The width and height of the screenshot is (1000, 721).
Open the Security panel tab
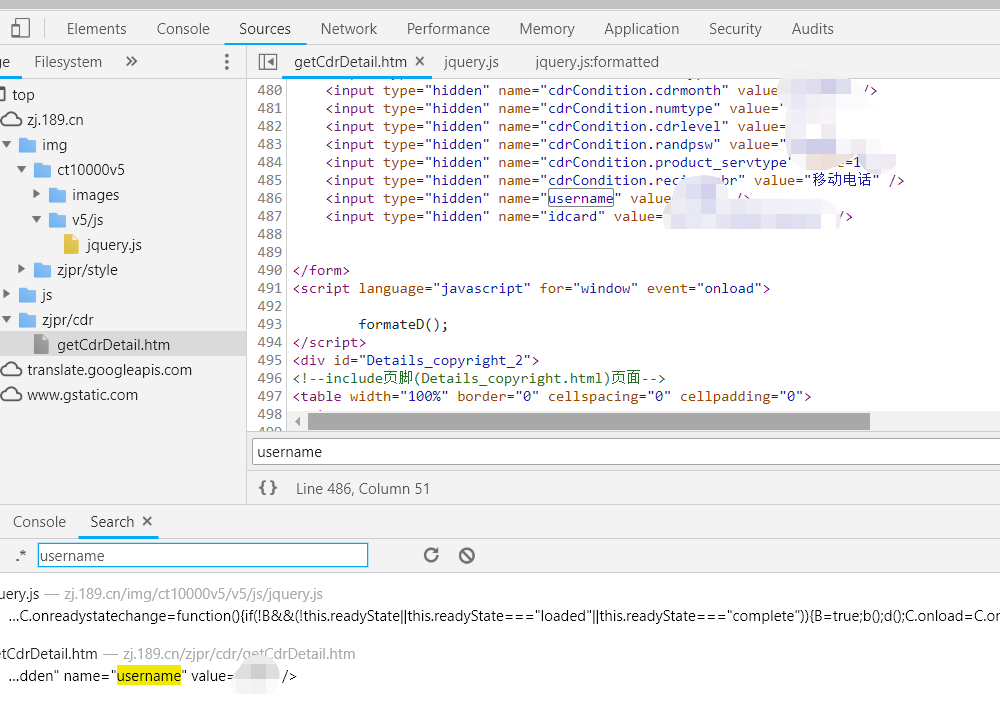pyautogui.click(x=735, y=29)
